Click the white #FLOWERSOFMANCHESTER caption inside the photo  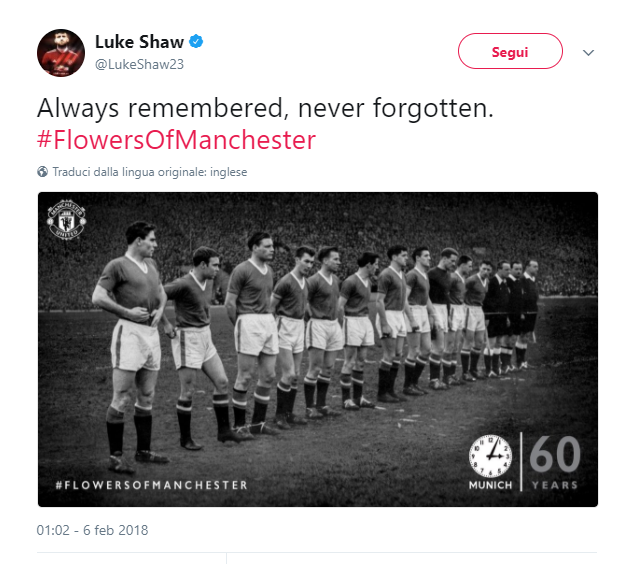(x=151, y=485)
